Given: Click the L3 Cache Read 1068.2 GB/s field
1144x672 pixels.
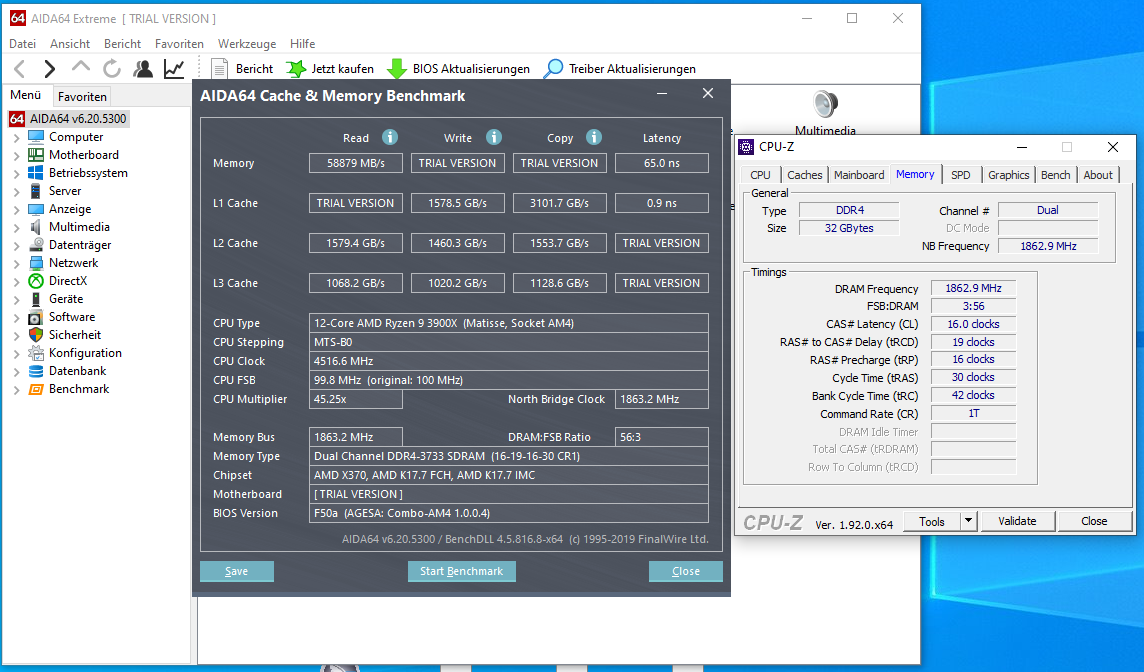Looking at the screenshot, I should 355,282.
